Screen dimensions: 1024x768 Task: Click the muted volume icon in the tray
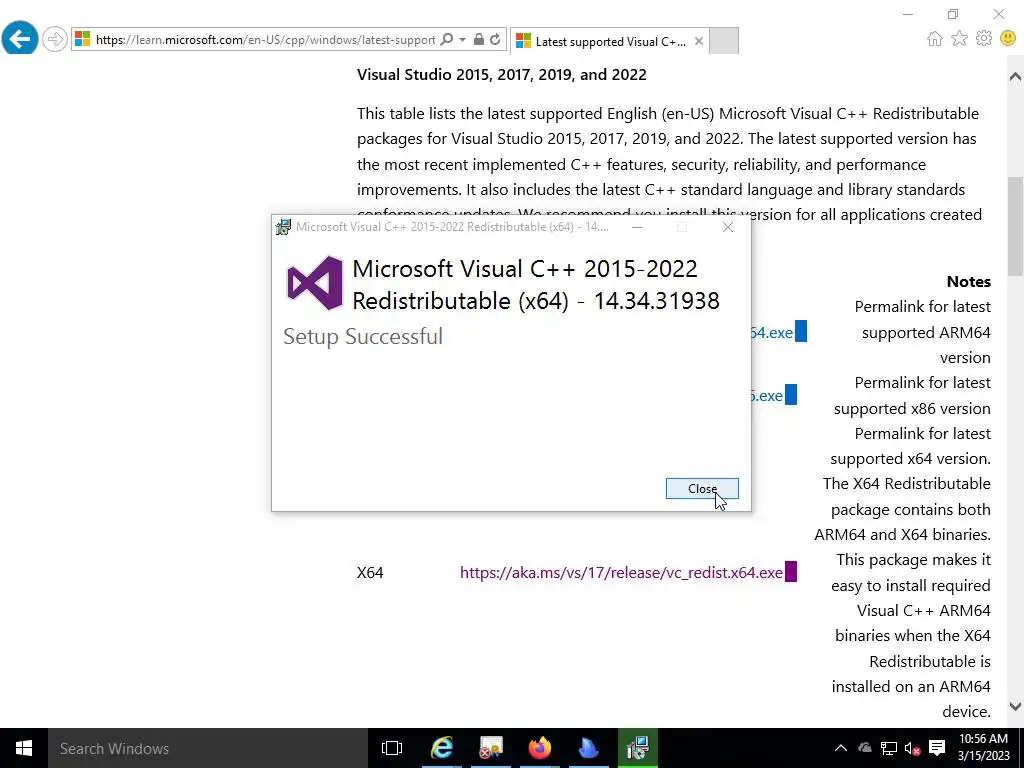pyautogui.click(x=912, y=748)
